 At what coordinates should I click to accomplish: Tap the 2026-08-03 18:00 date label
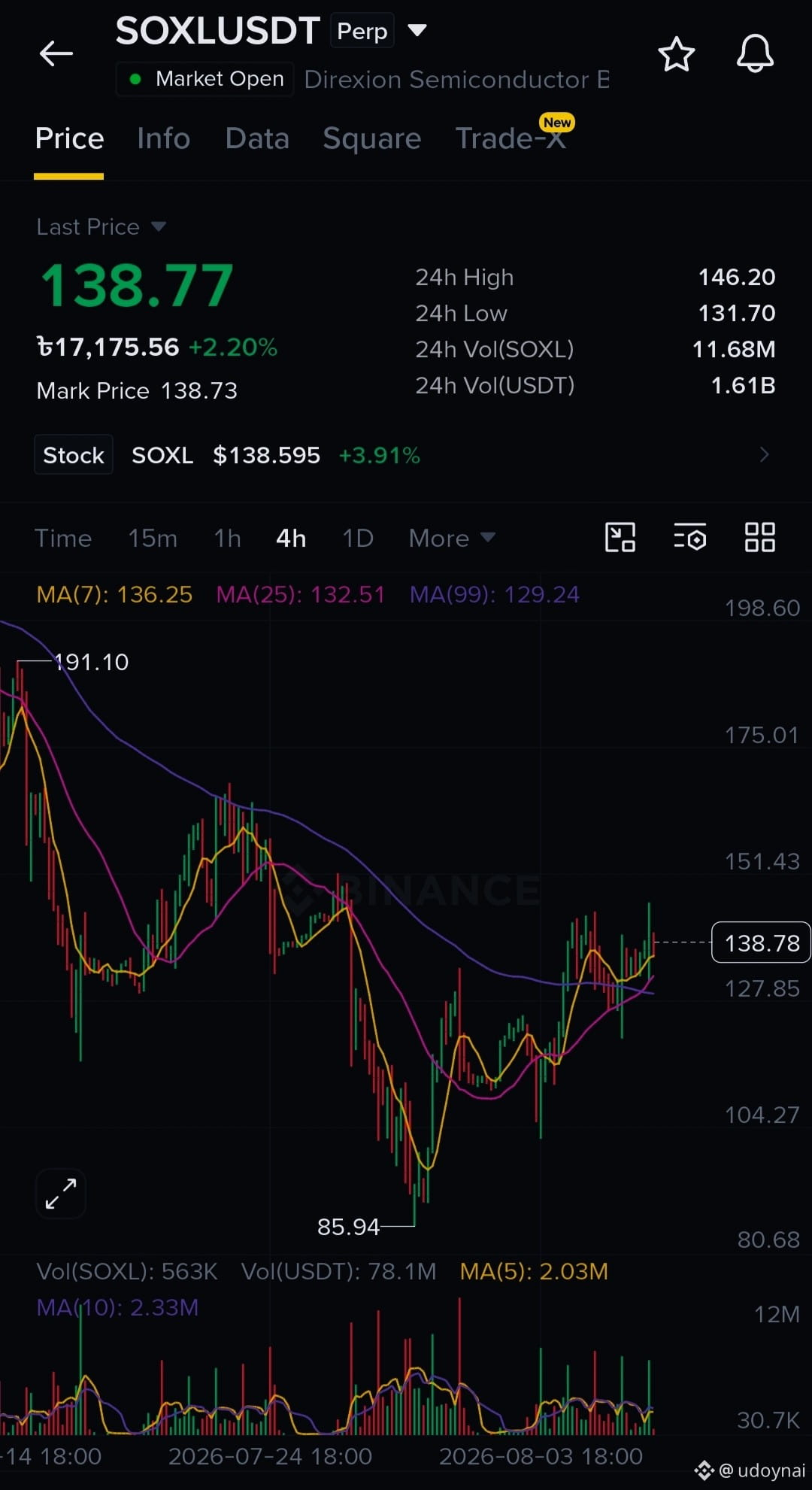pyautogui.click(x=541, y=1456)
